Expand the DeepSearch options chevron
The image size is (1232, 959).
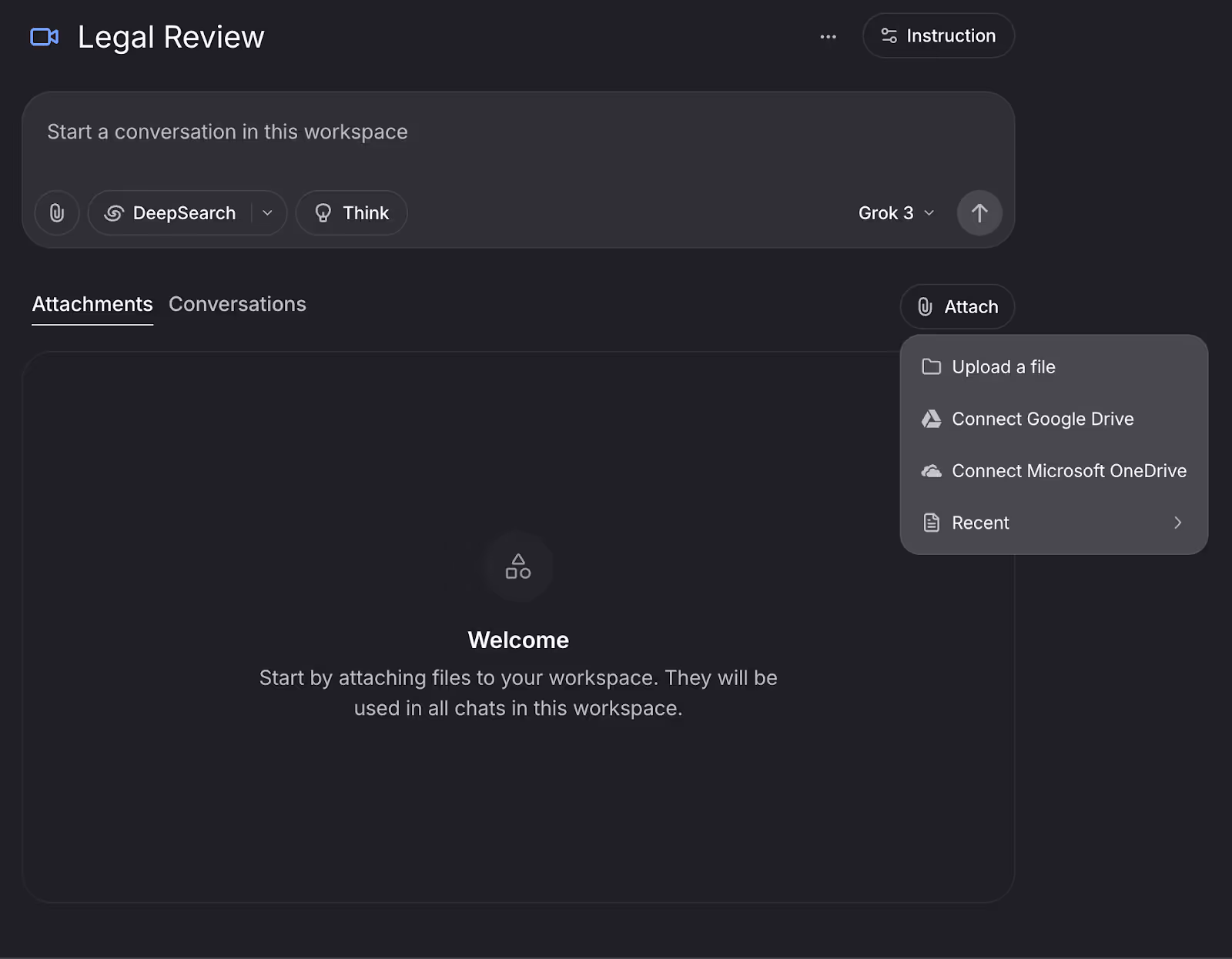(x=268, y=212)
